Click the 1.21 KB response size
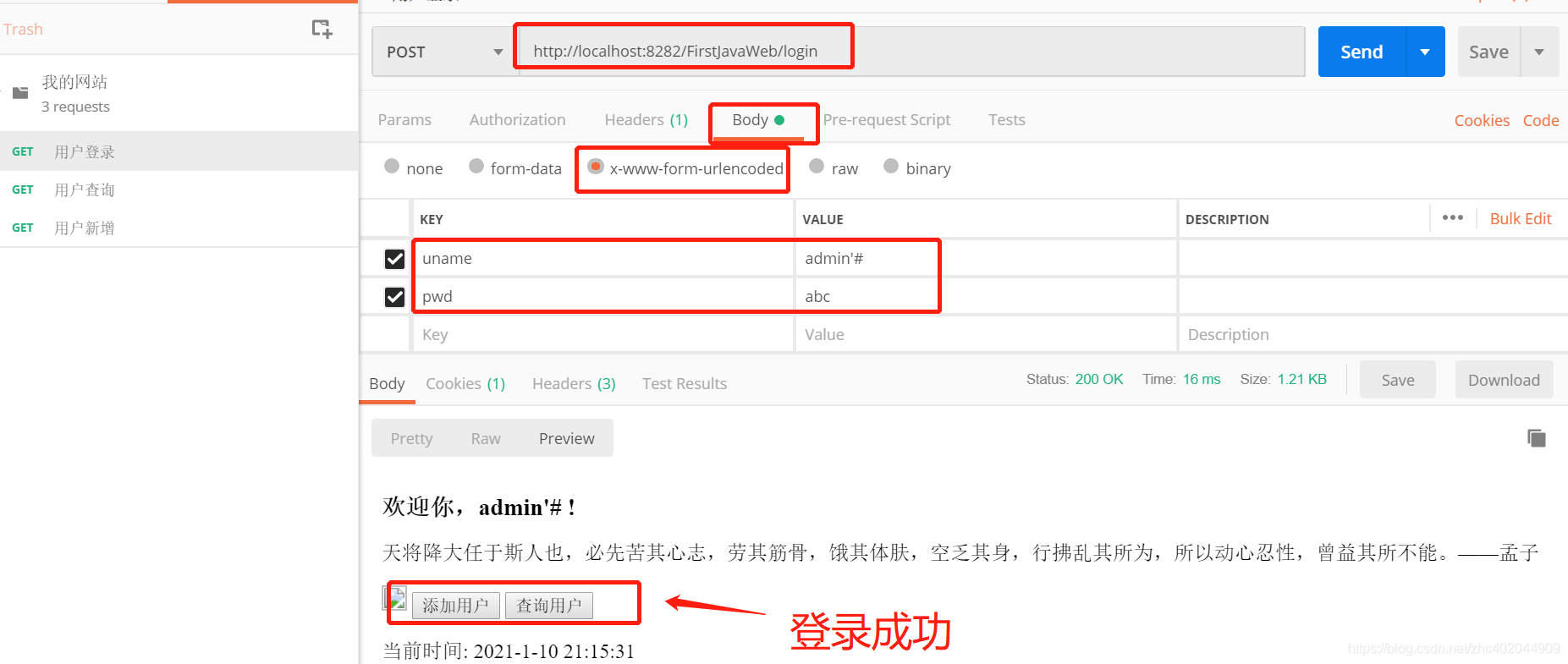 [x=1302, y=379]
